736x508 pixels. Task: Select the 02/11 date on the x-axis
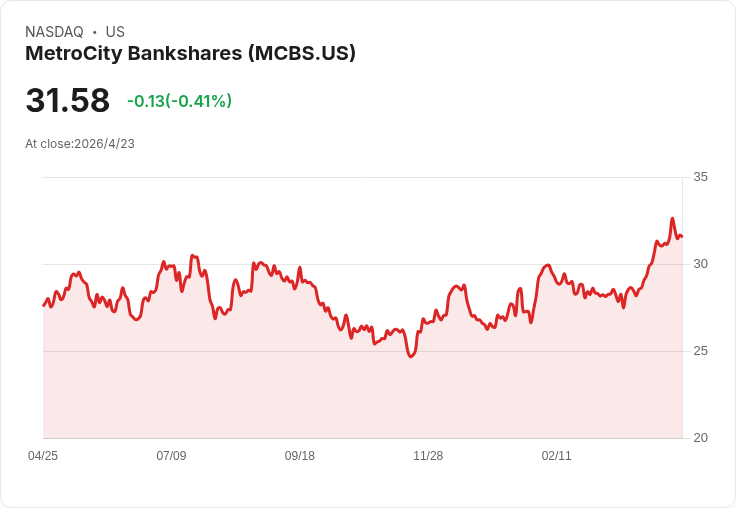(556, 456)
